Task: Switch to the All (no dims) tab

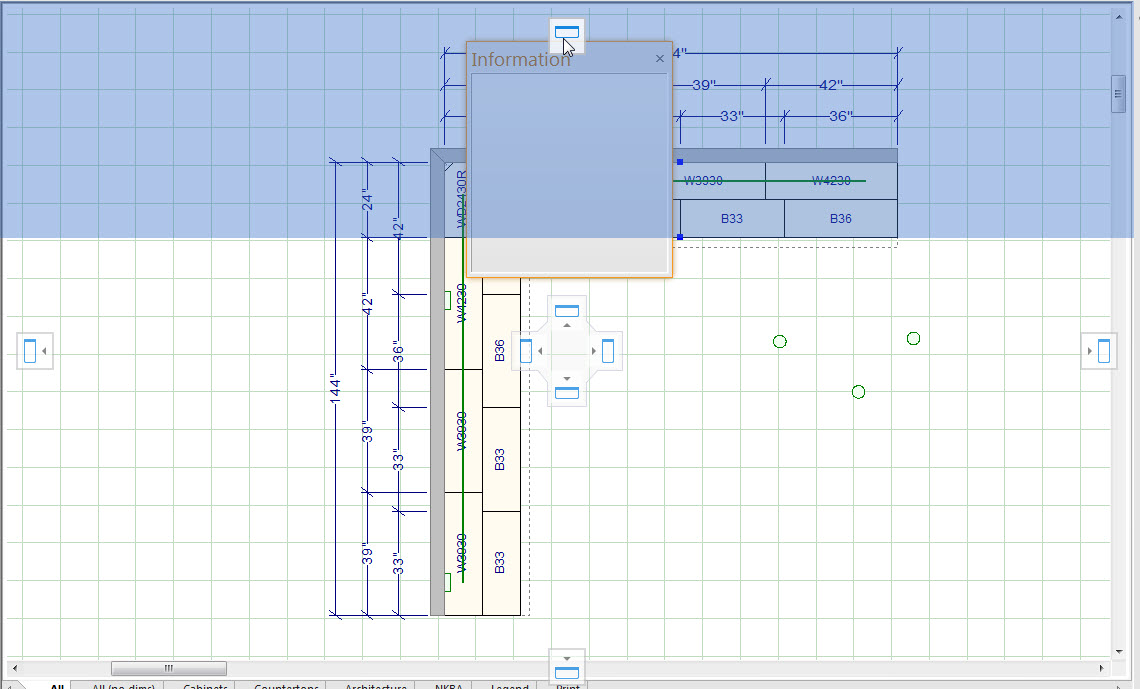Action: pyautogui.click(x=121, y=686)
